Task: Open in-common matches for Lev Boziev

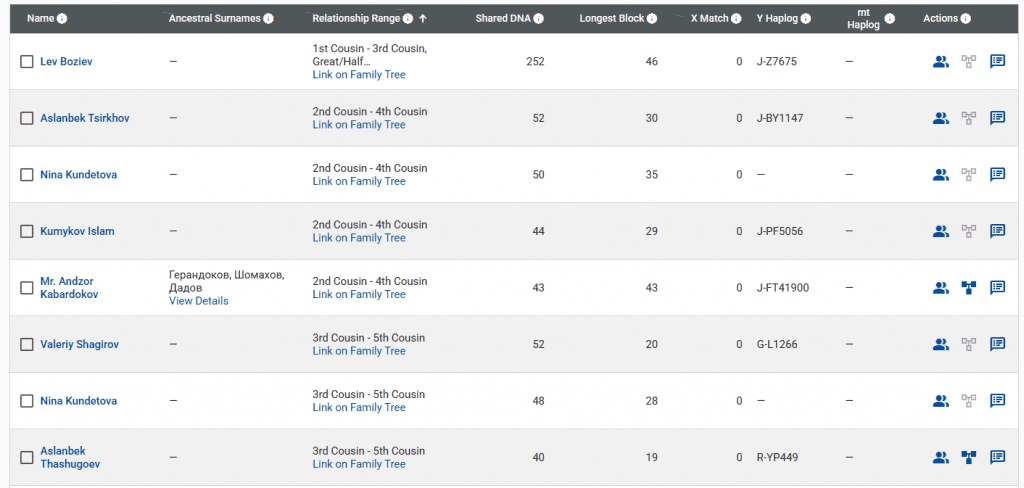Action: click(940, 62)
